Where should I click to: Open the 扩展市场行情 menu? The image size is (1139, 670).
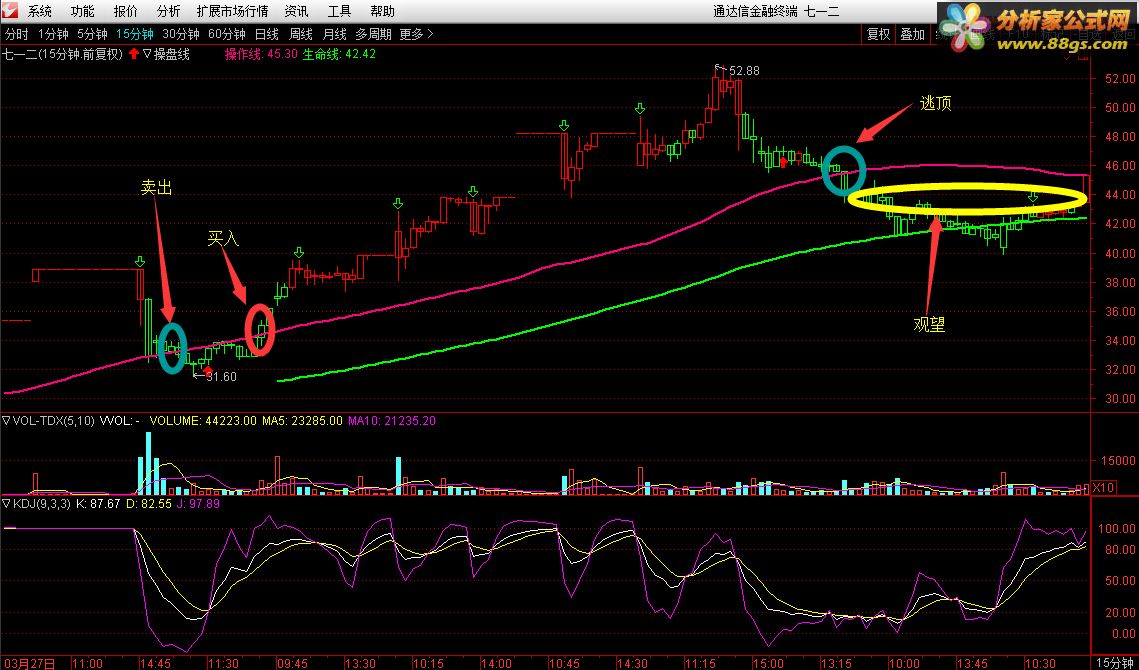(232, 11)
